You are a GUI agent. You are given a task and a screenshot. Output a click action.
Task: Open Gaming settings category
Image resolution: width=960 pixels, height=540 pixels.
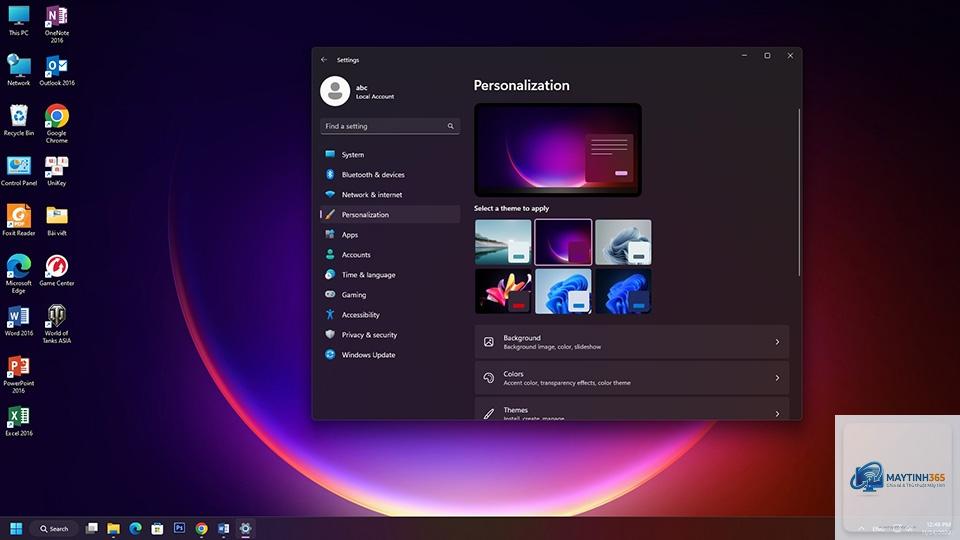389,294
